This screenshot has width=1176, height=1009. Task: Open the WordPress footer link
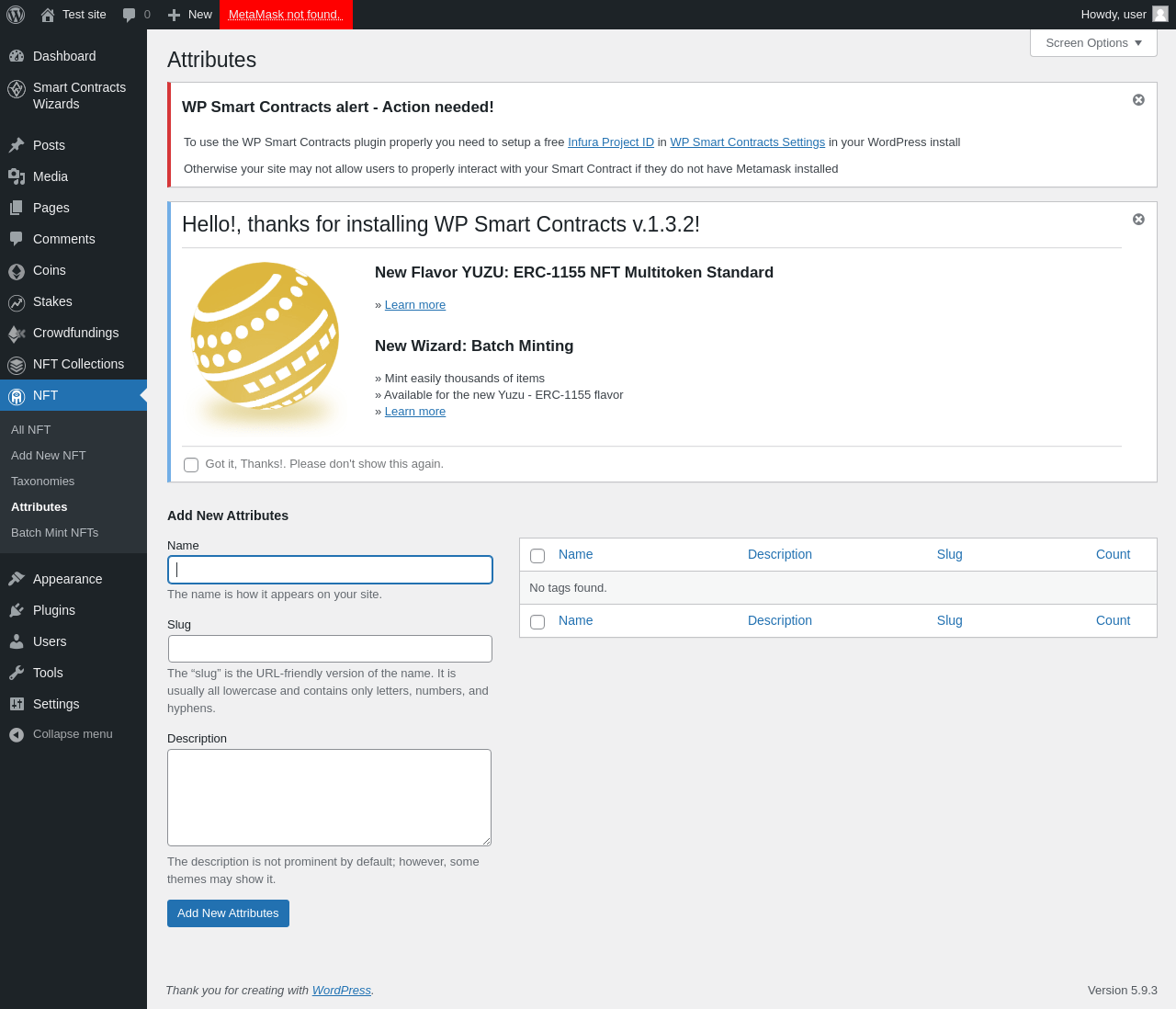point(342,991)
